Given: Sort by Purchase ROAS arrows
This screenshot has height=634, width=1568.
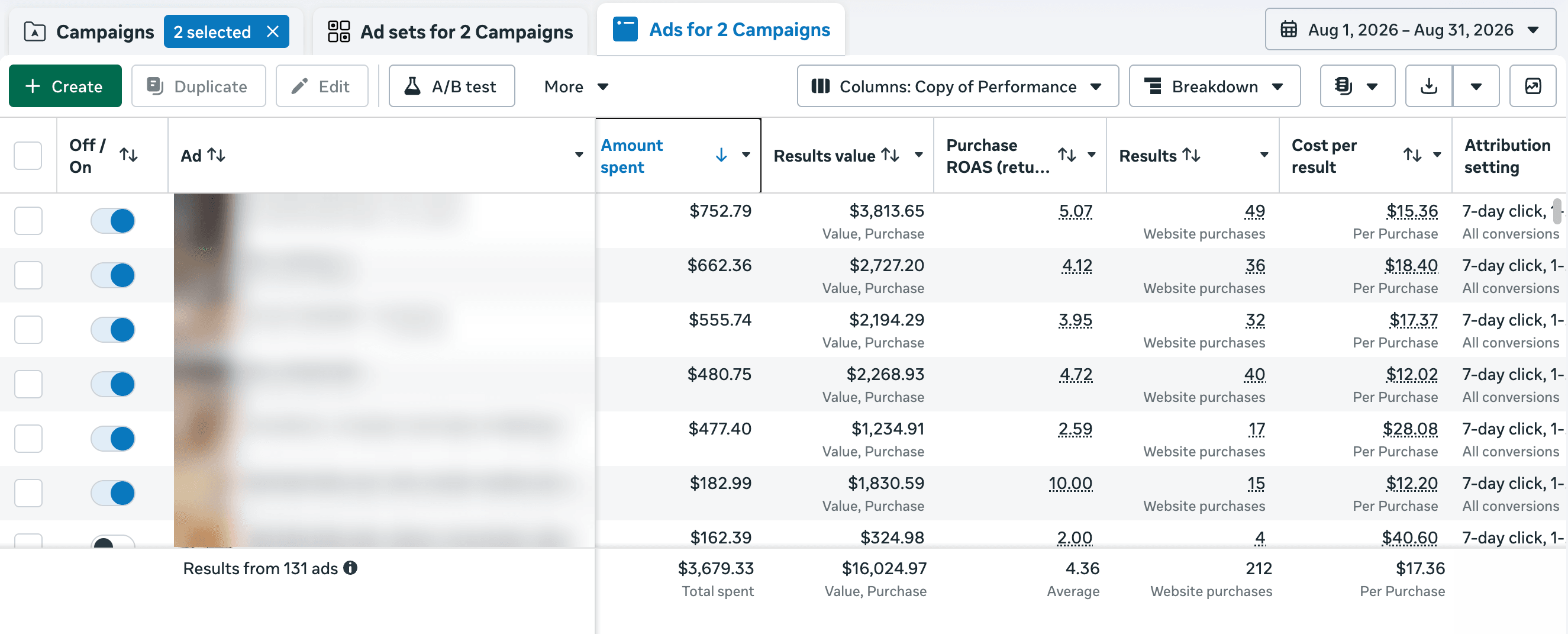Looking at the screenshot, I should click(1066, 155).
